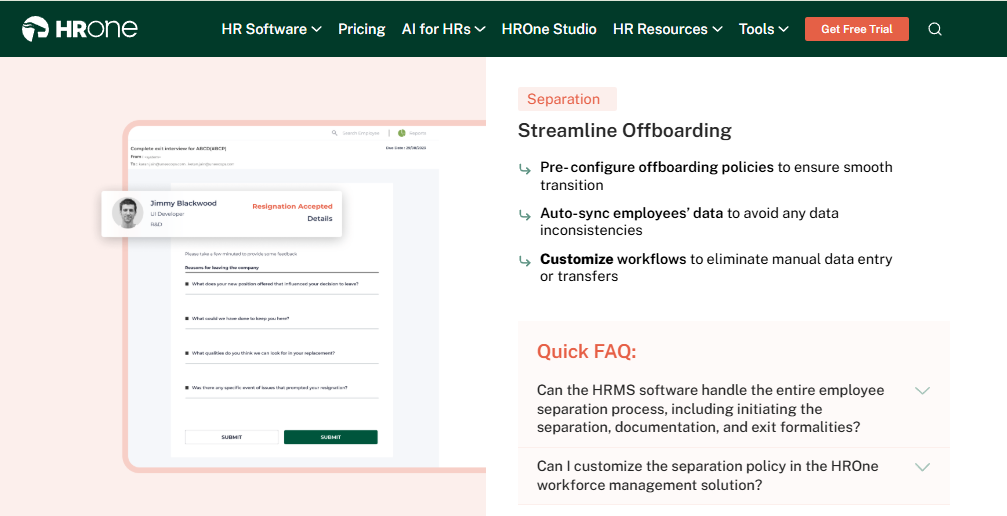1007x516 pixels.
Task: Click the white SUBMIT button in mockup
Action: [x=232, y=437]
